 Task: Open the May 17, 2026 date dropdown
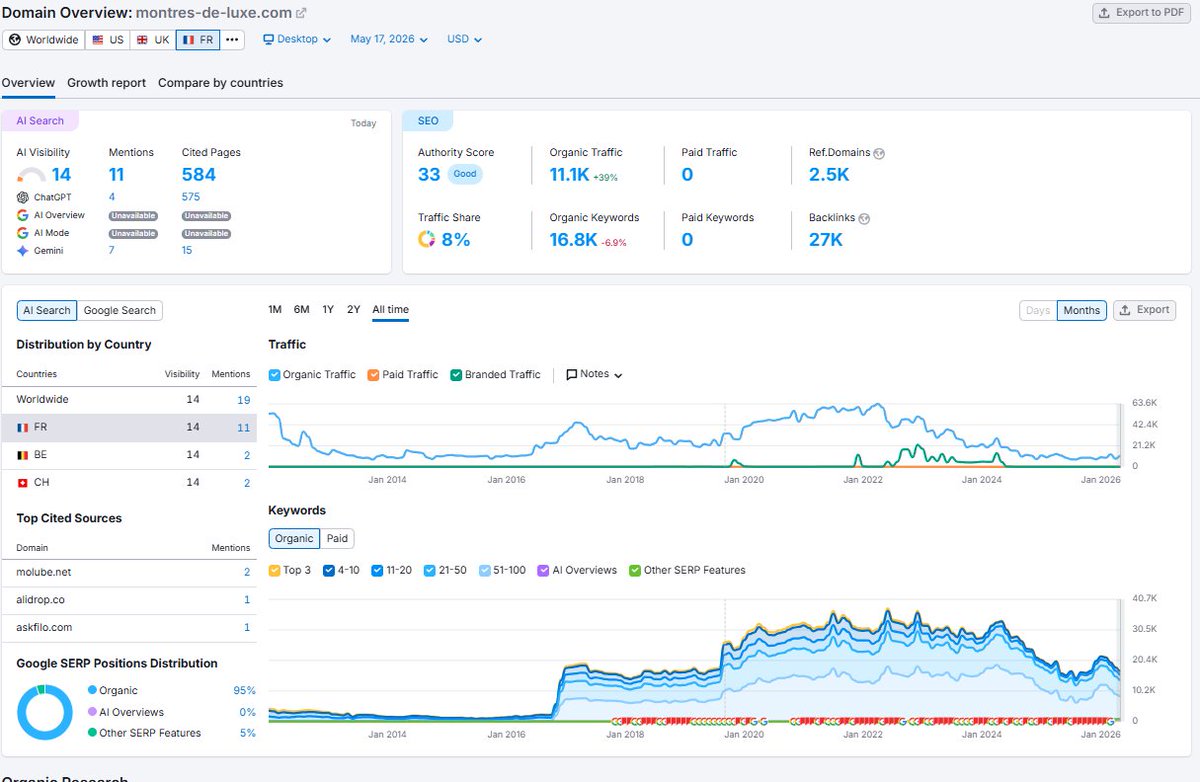coord(389,39)
